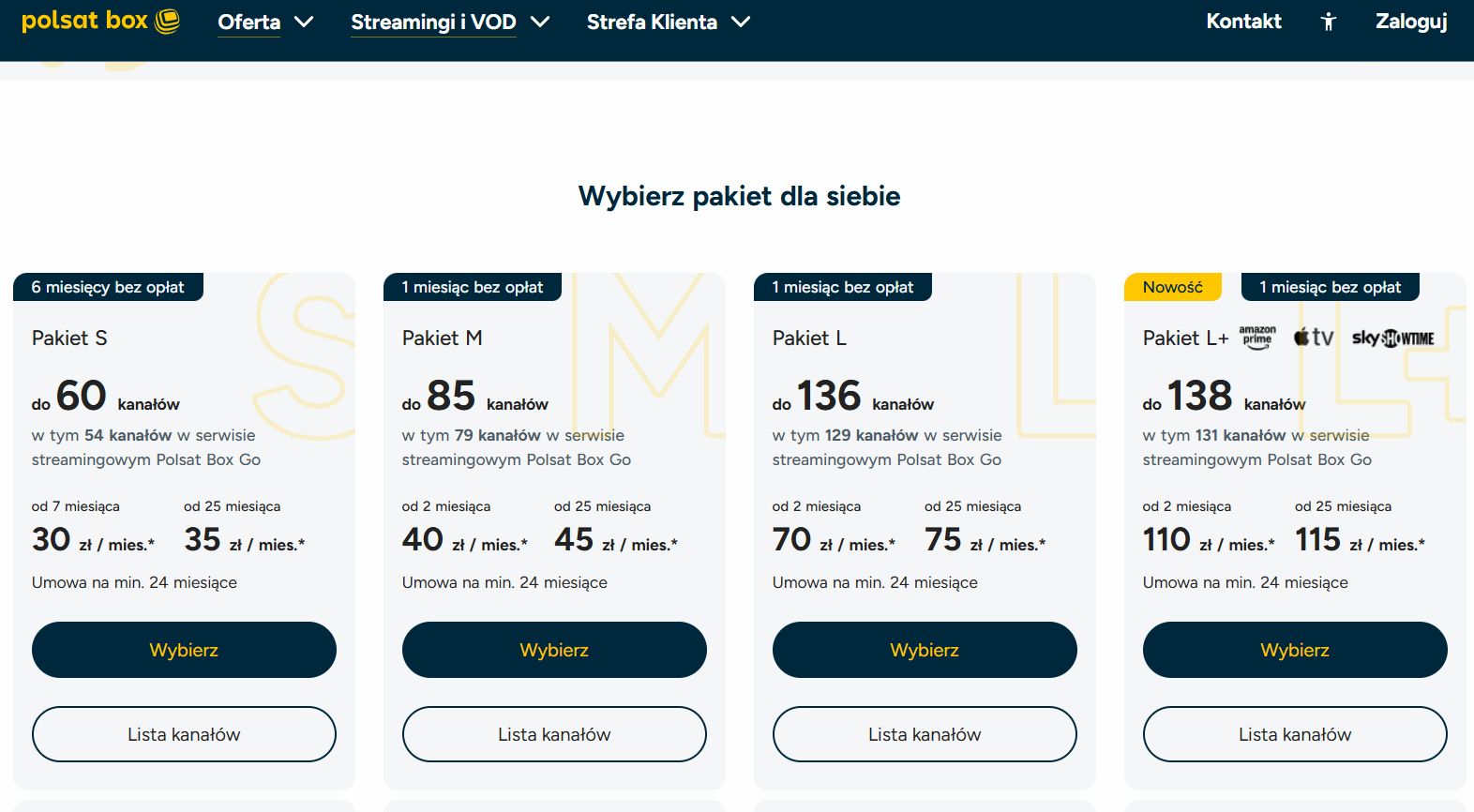This screenshot has height=812, width=1474.
Task: Click the 115 zł / mies. price
Action: tap(1361, 540)
